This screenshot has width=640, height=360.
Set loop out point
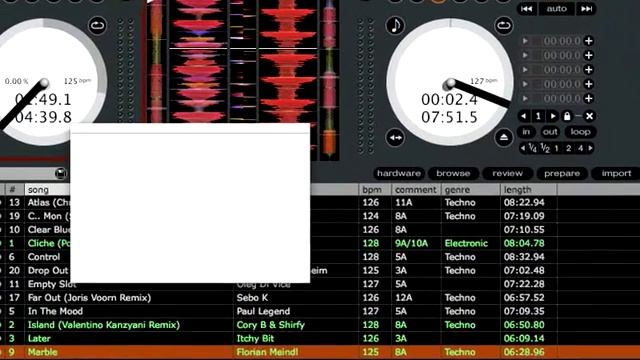coord(550,132)
